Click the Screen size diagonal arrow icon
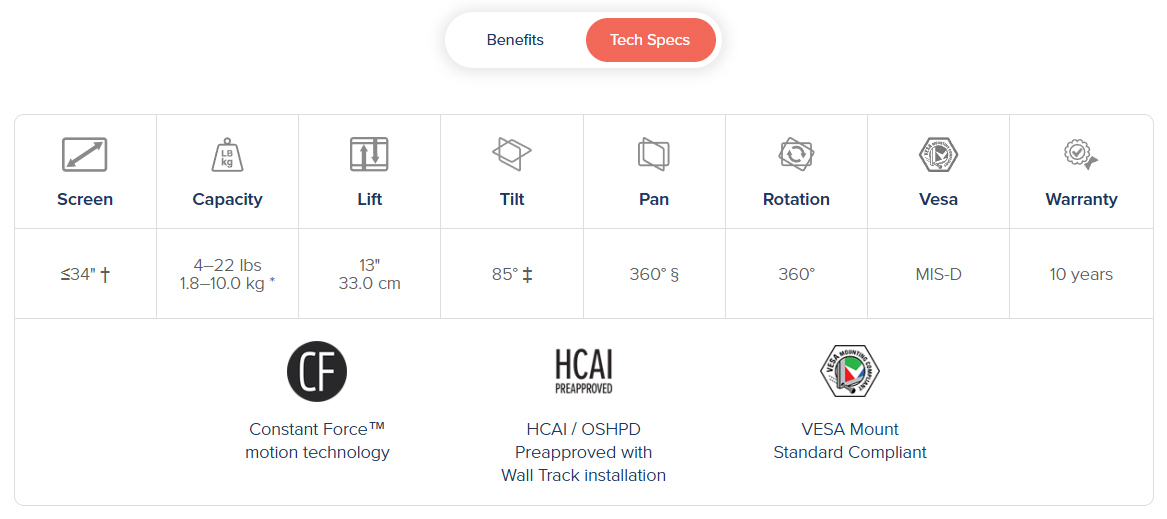 click(x=85, y=154)
